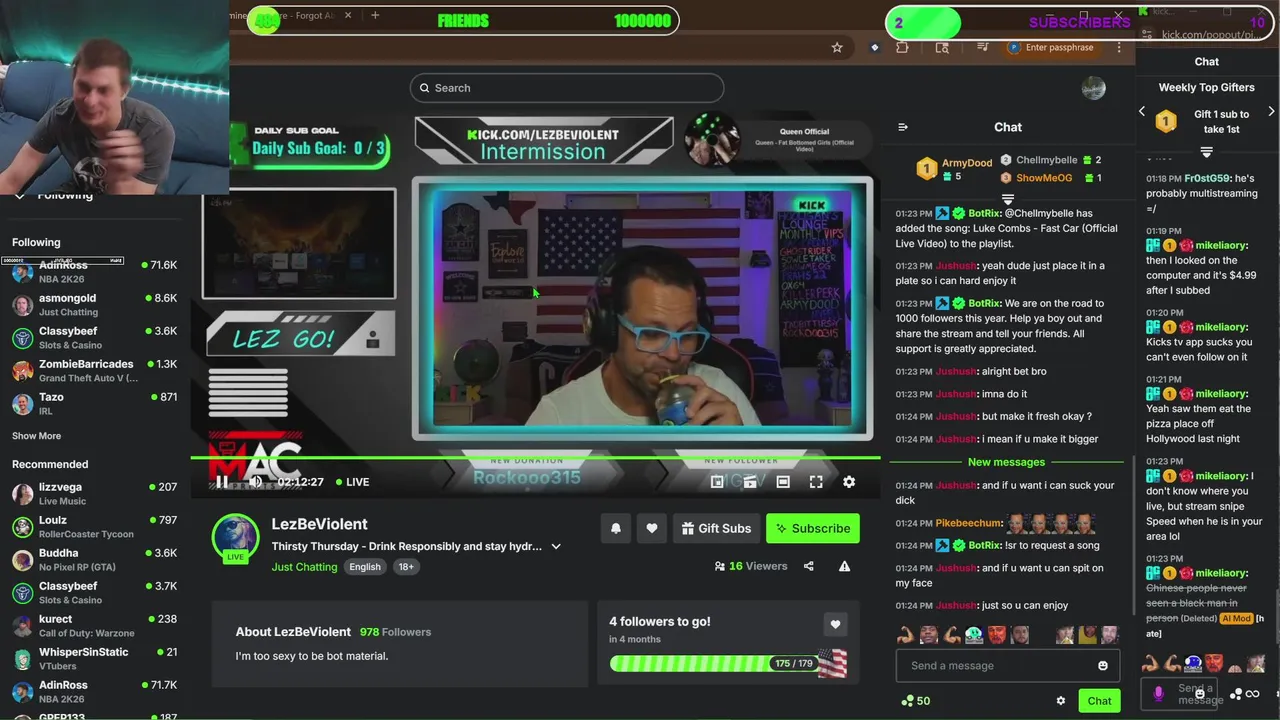Image resolution: width=1280 pixels, height=720 pixels.
Task: Open new browser tab plus button
Action: [x=375, y=15]
